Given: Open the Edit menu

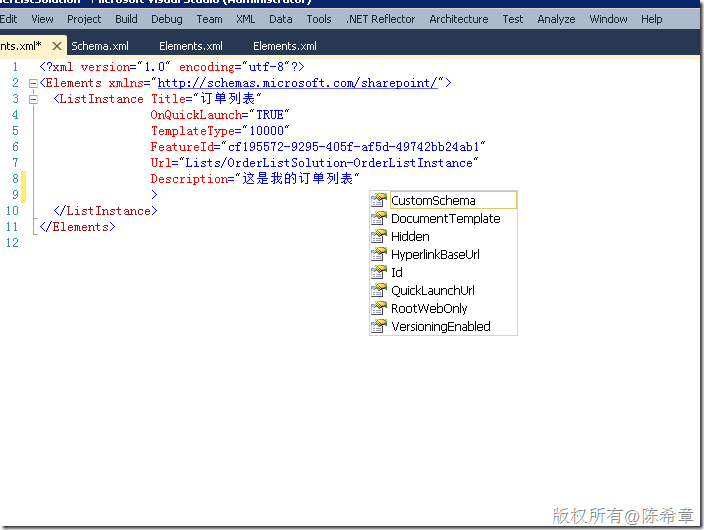Looking at the screenshot, I should tap(9, 19).
